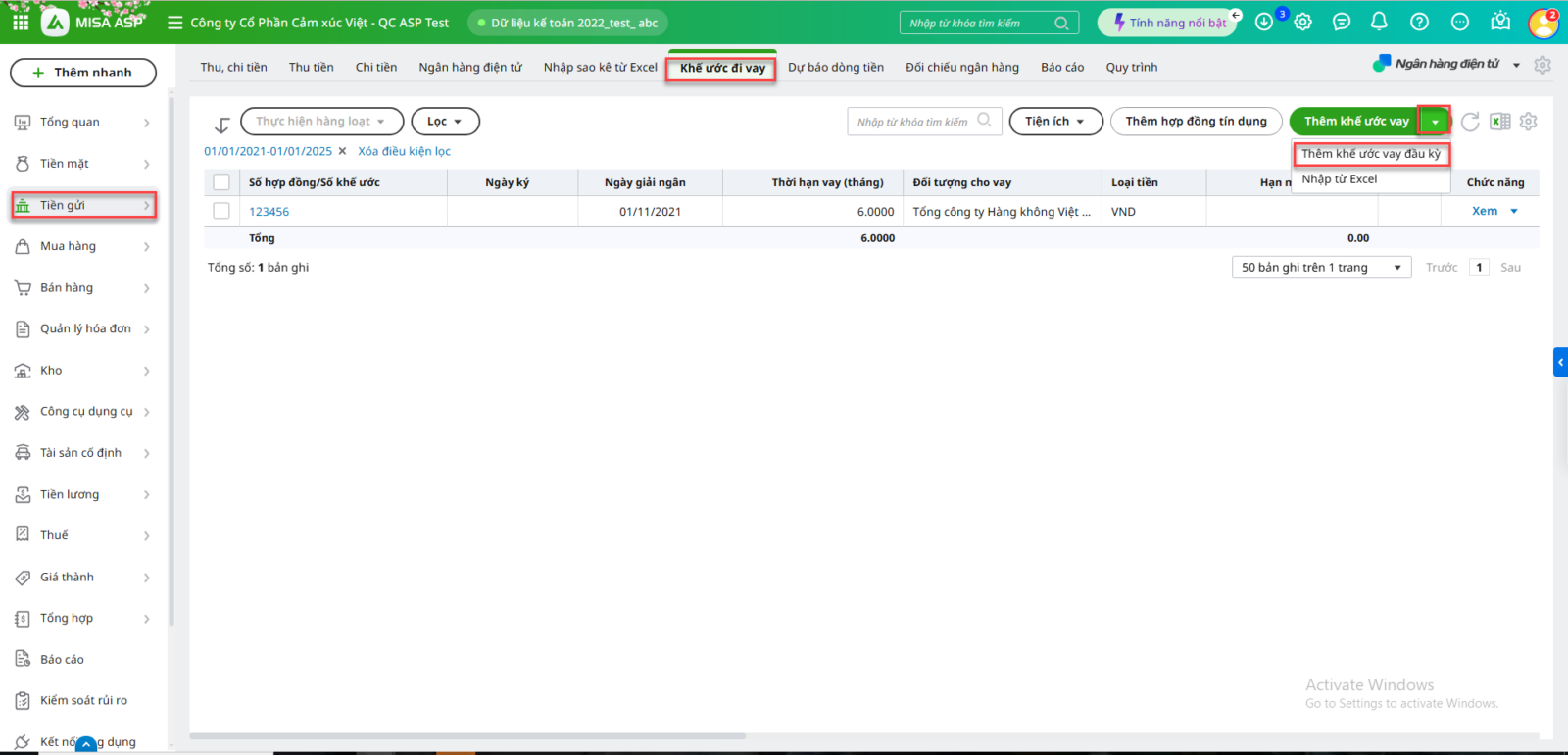This screenshot has height=755, width=1568.
Task: Open the Lọc filter dropdown
Action: coord(445,122)
